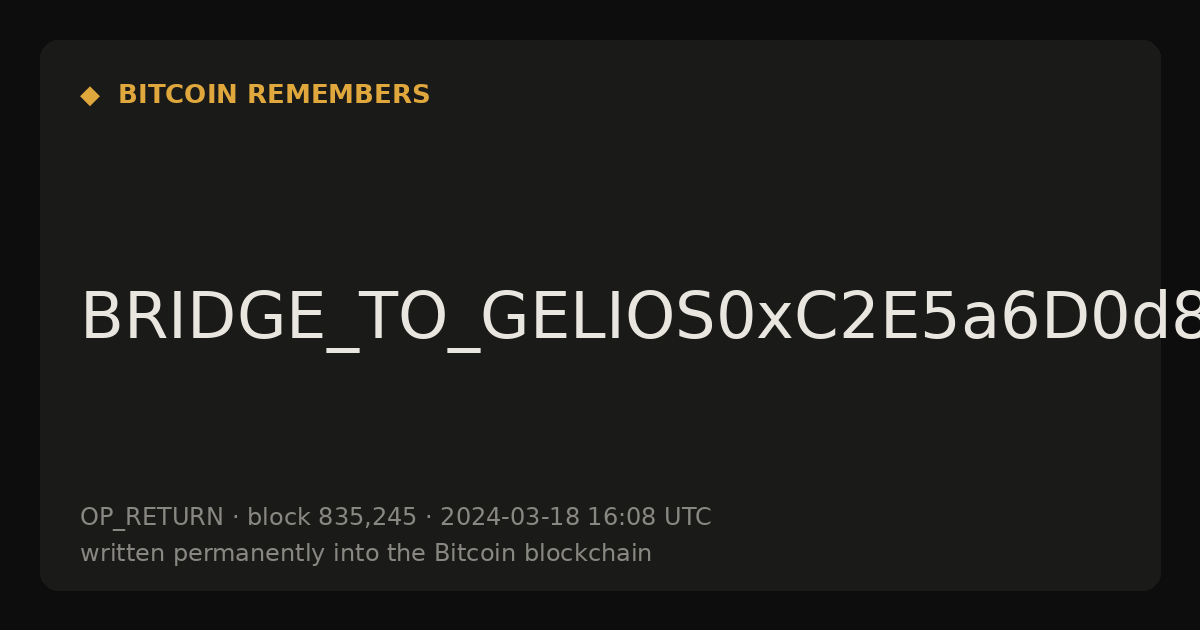
Task: Open block 835,245 reference
Action: point(332,518)
